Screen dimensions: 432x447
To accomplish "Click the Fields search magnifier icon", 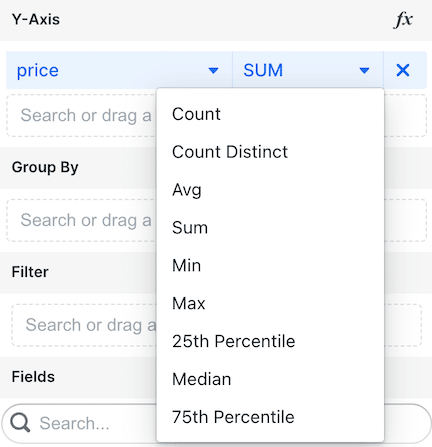I will [x=20, y=423].
